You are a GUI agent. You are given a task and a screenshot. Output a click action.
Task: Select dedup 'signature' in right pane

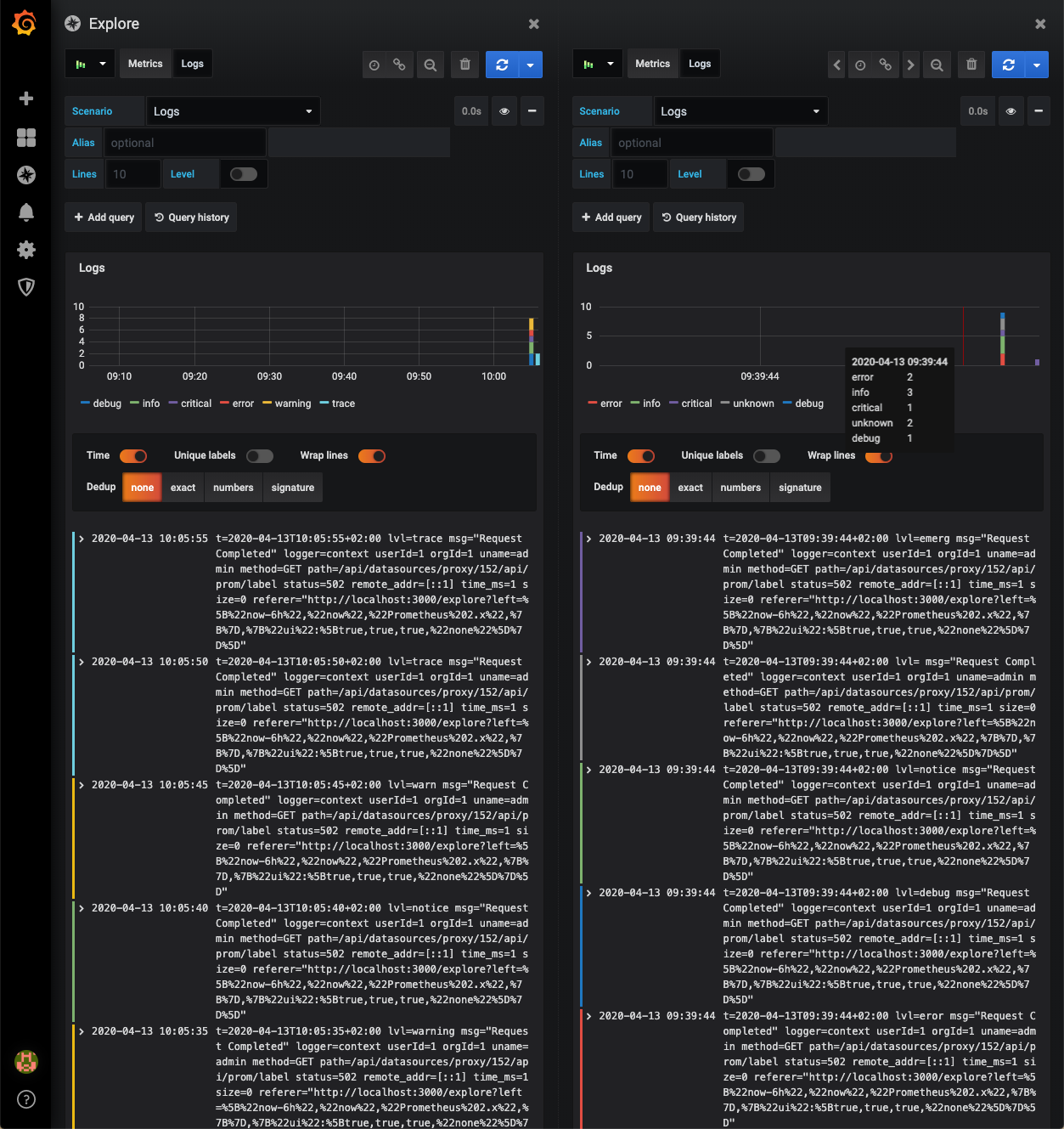click(800, 488)
